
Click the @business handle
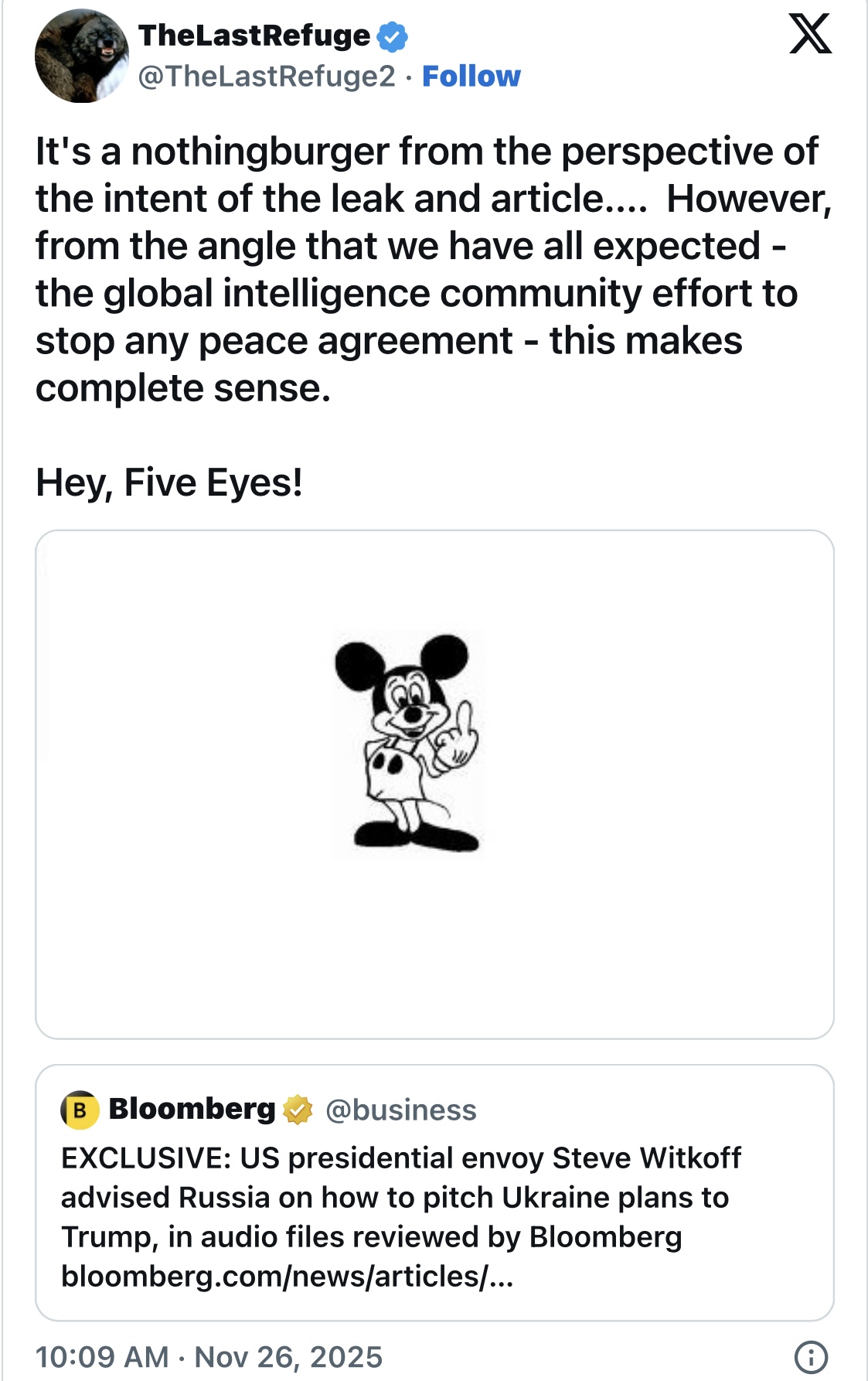(x=400, y=1110)
